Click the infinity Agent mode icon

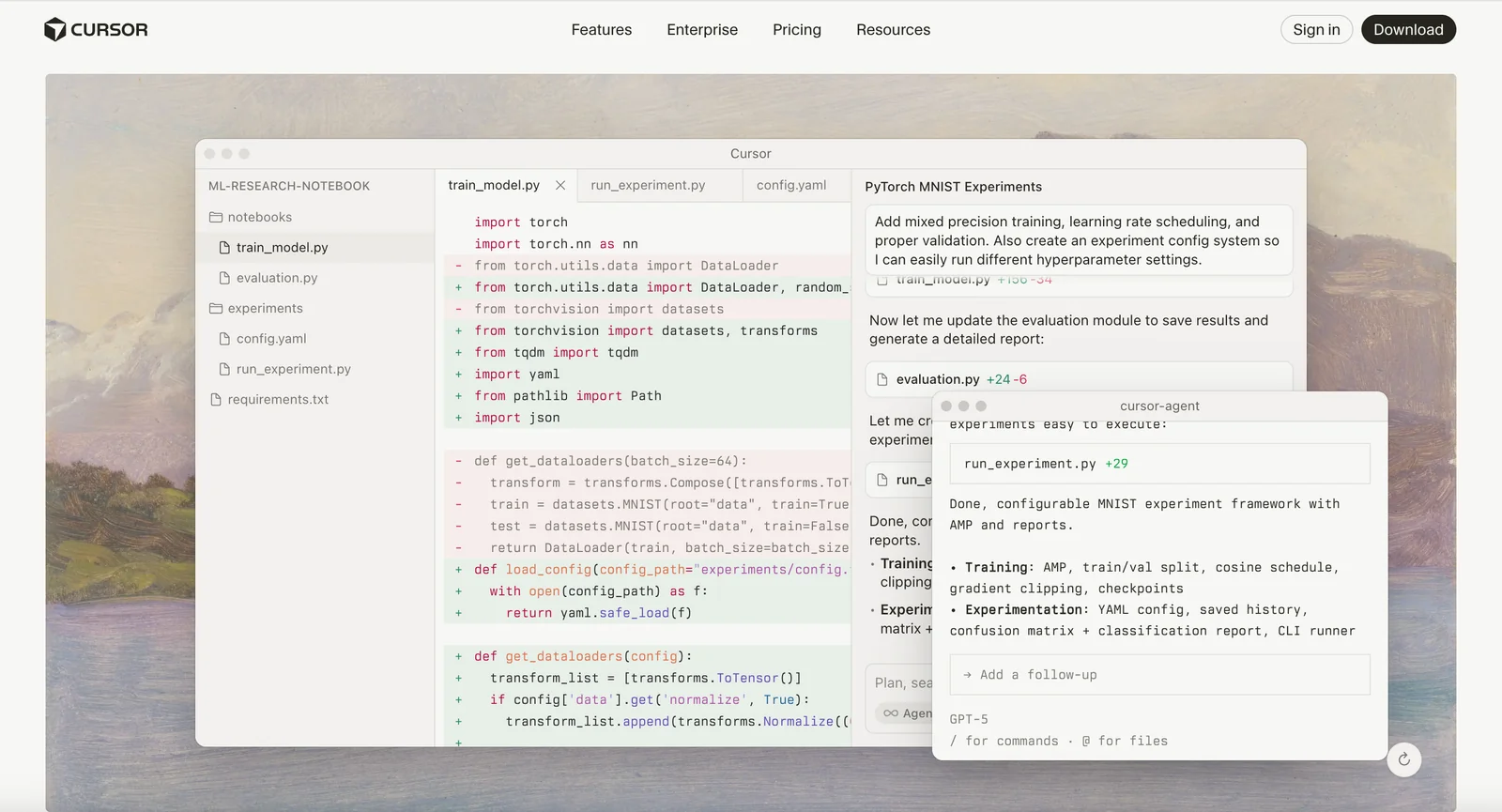click(890, 713)
